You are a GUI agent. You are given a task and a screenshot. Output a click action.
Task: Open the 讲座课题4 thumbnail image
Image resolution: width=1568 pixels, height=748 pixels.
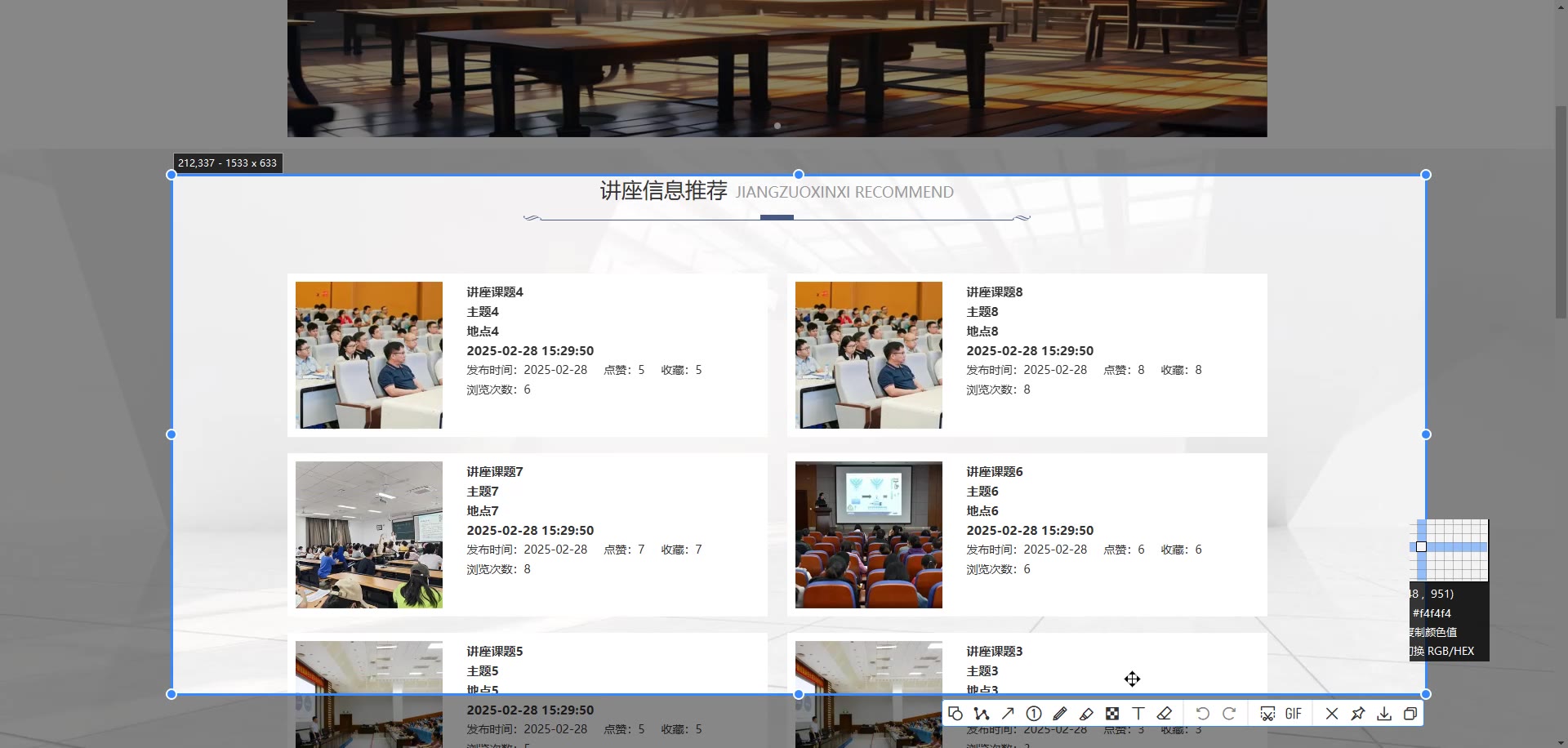[x=369, y=355]
